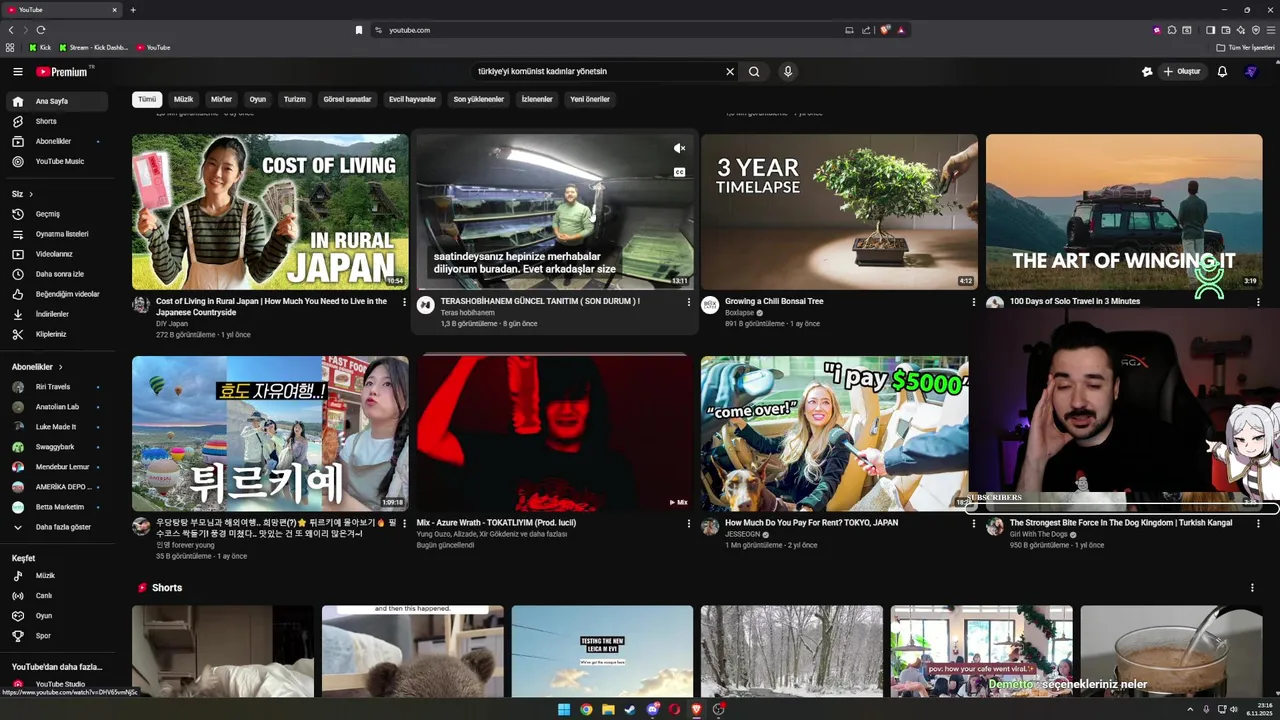1280x720 pixels.
Task: Reload the page in the browser
Action: click(x=41, y=30)
